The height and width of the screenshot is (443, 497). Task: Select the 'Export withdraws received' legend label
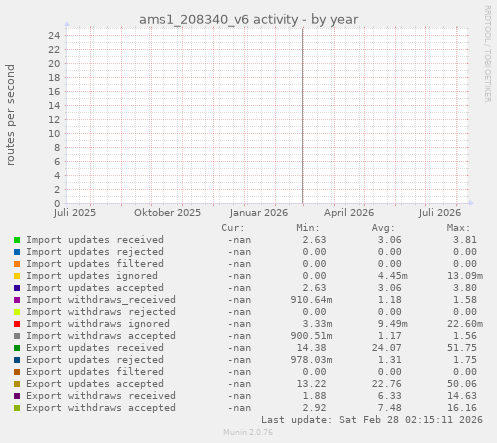(101, 396)
